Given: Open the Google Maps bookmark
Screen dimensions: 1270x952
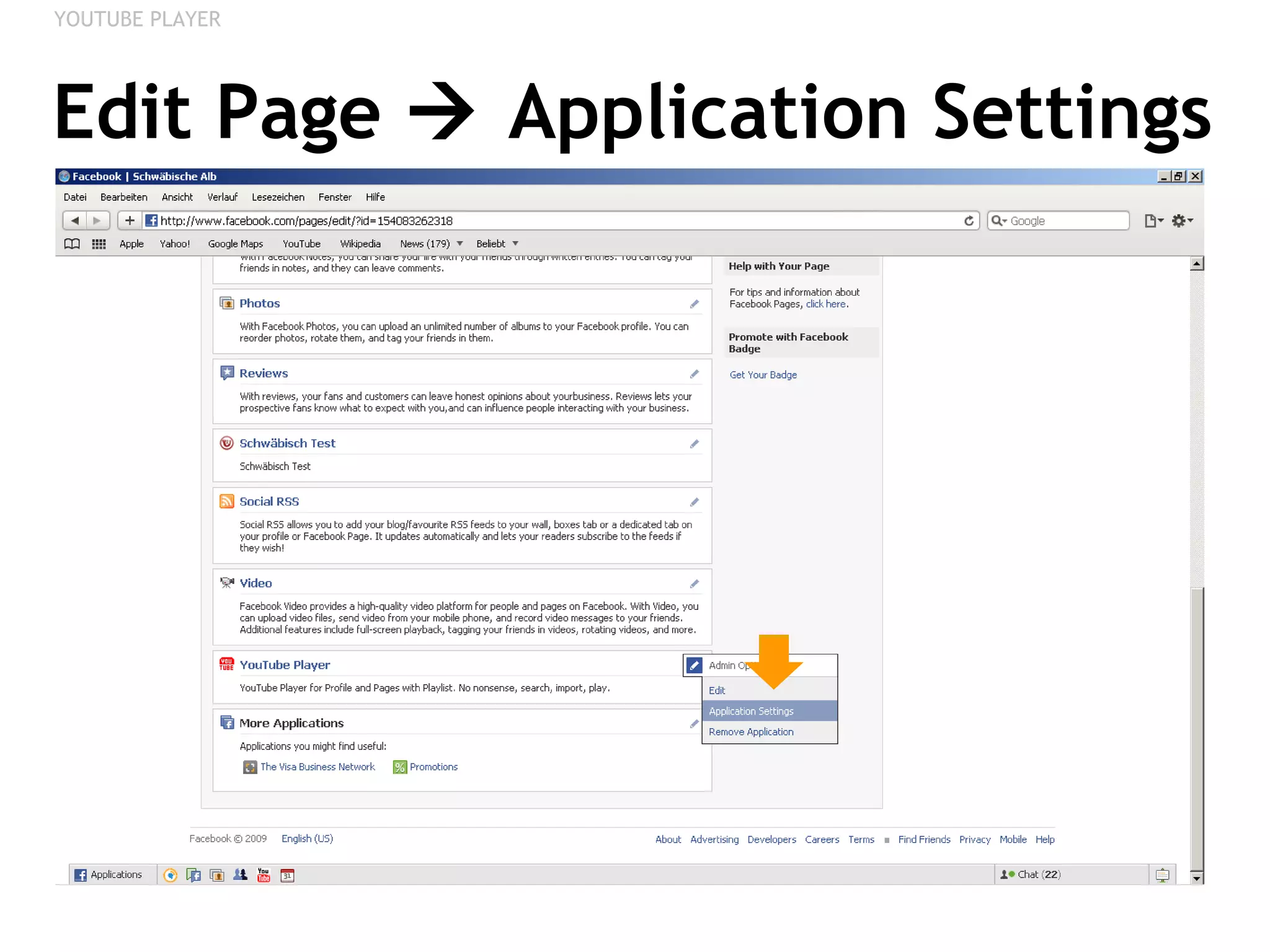Looking at the screenshot, I should point(235,244).
